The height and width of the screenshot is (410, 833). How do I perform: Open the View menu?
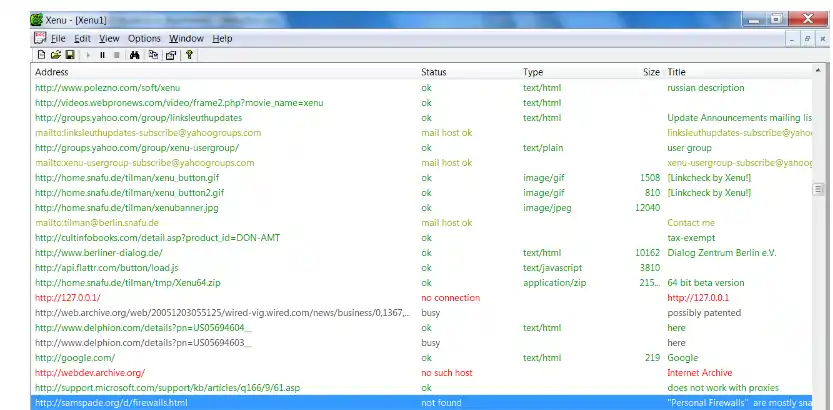point(109,38)
